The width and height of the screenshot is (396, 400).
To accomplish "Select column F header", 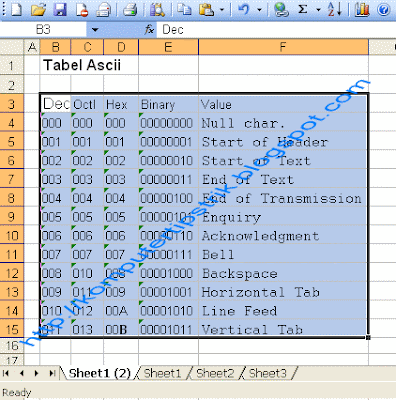I will coord(283,47).
